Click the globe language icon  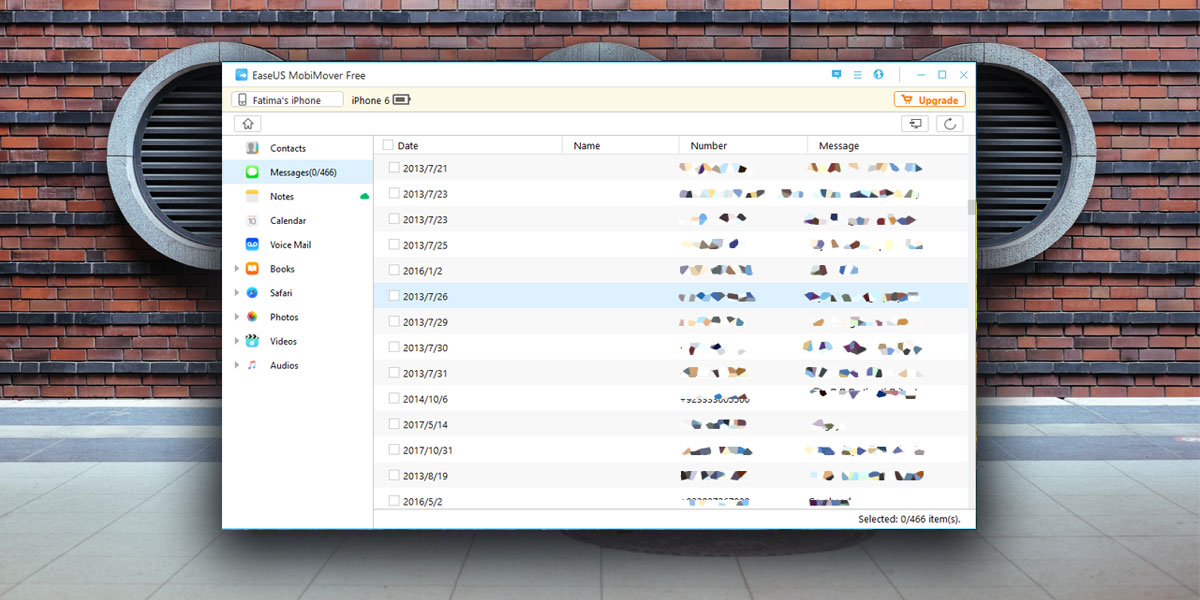(878, 75)
